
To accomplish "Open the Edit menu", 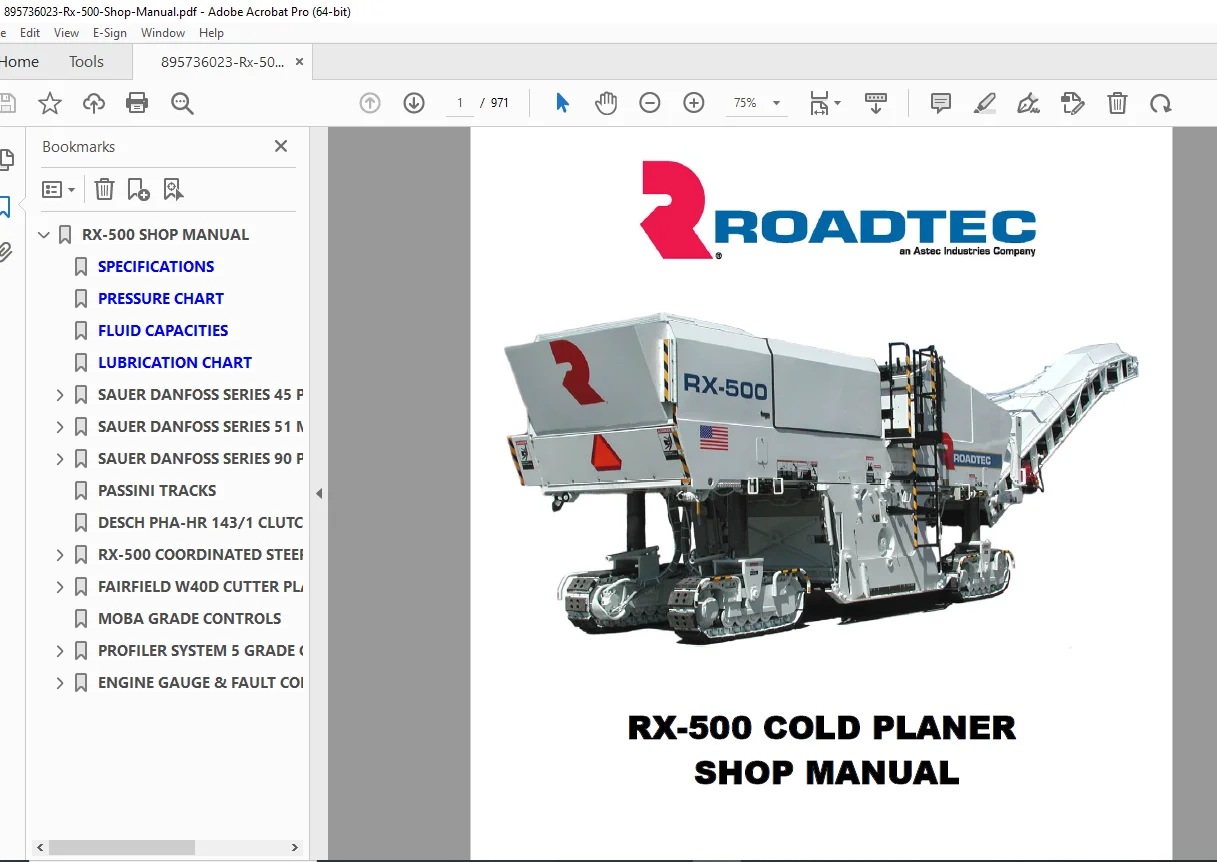I will click(30, 33).
